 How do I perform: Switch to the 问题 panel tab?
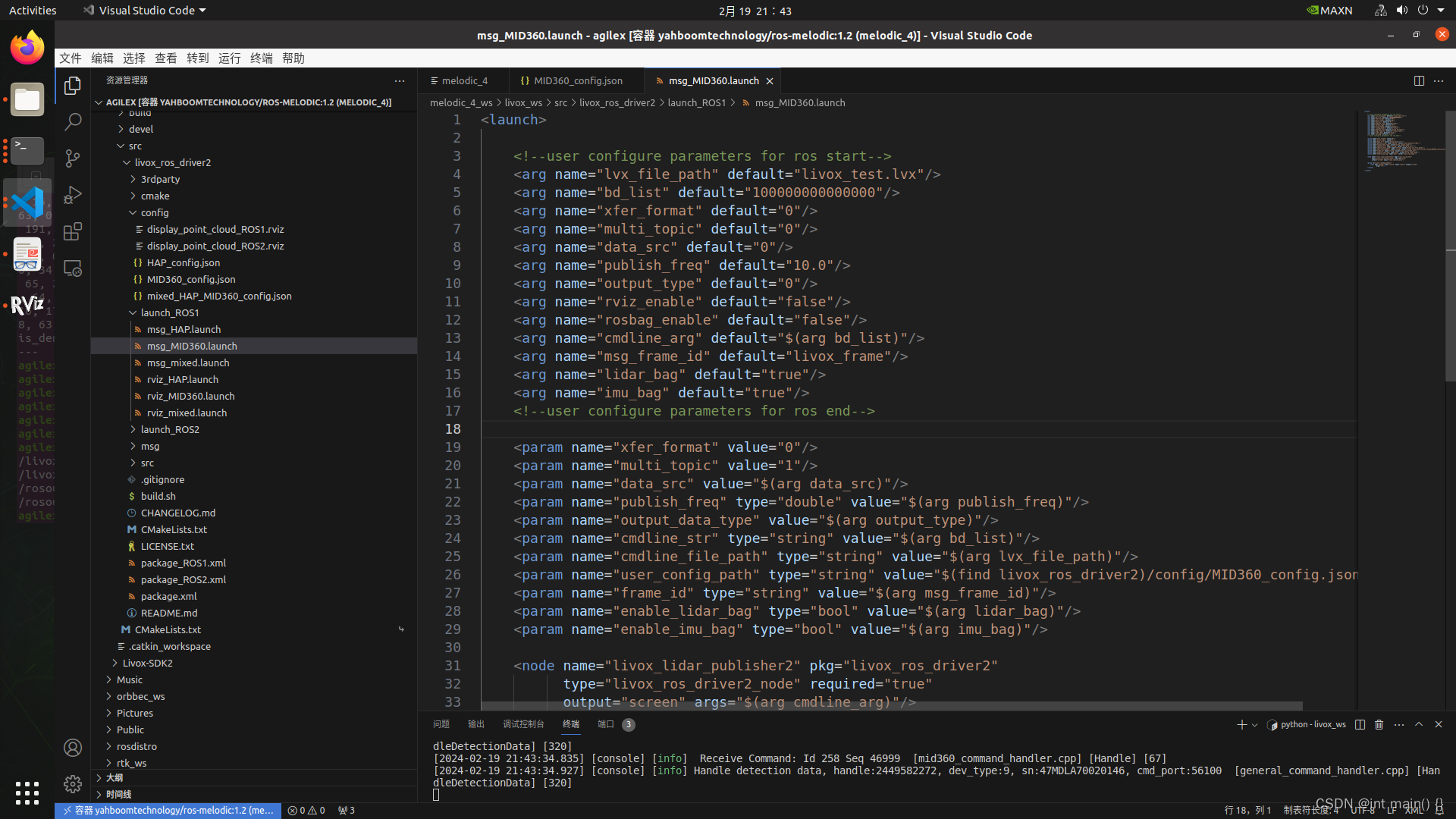coord(441,724)
